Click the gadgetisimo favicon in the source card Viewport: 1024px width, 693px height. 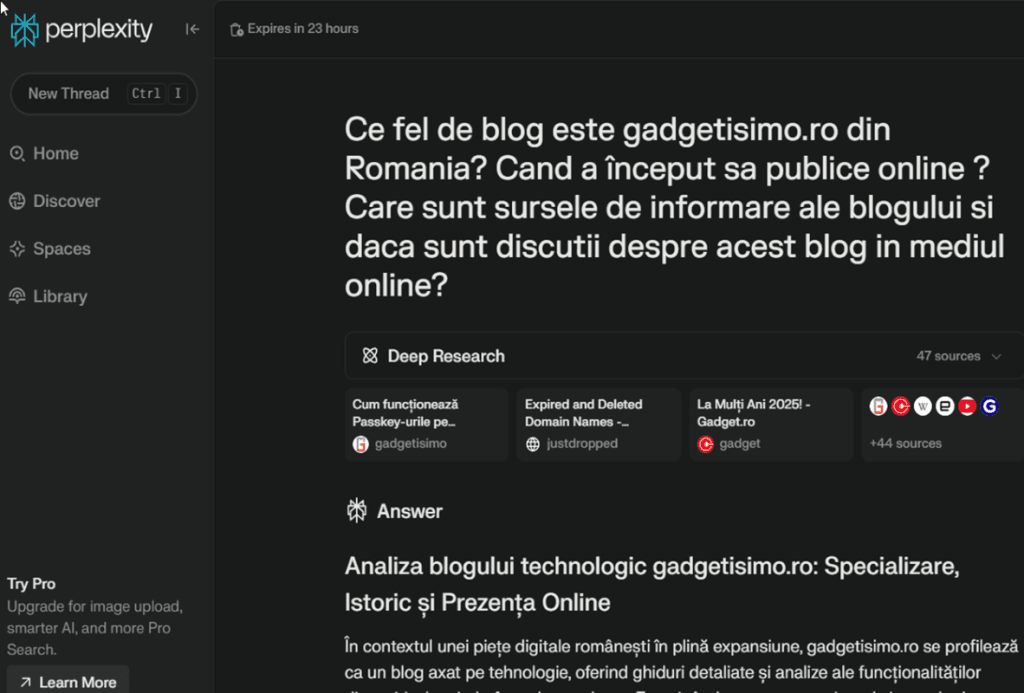tap(360, 444)
